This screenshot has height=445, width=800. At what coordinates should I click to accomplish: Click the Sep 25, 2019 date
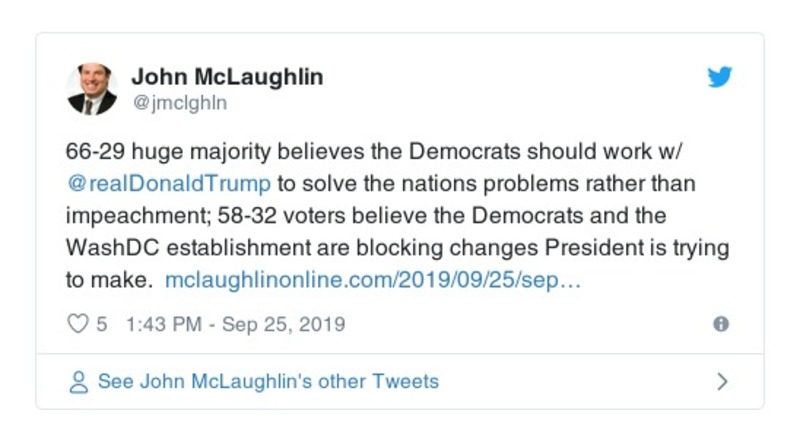coord(283,324)
